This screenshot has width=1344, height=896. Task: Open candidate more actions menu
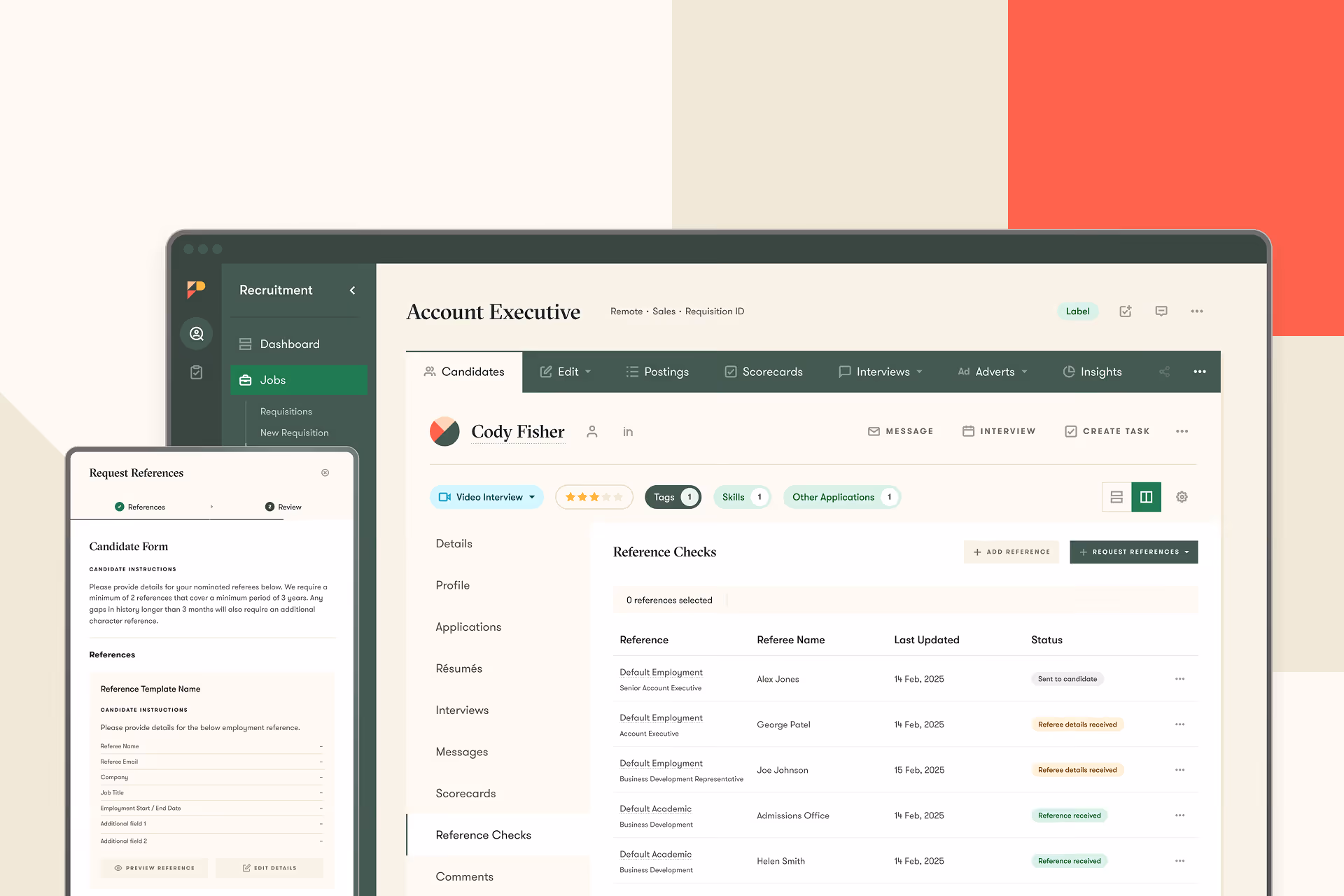click(1182, 431)
